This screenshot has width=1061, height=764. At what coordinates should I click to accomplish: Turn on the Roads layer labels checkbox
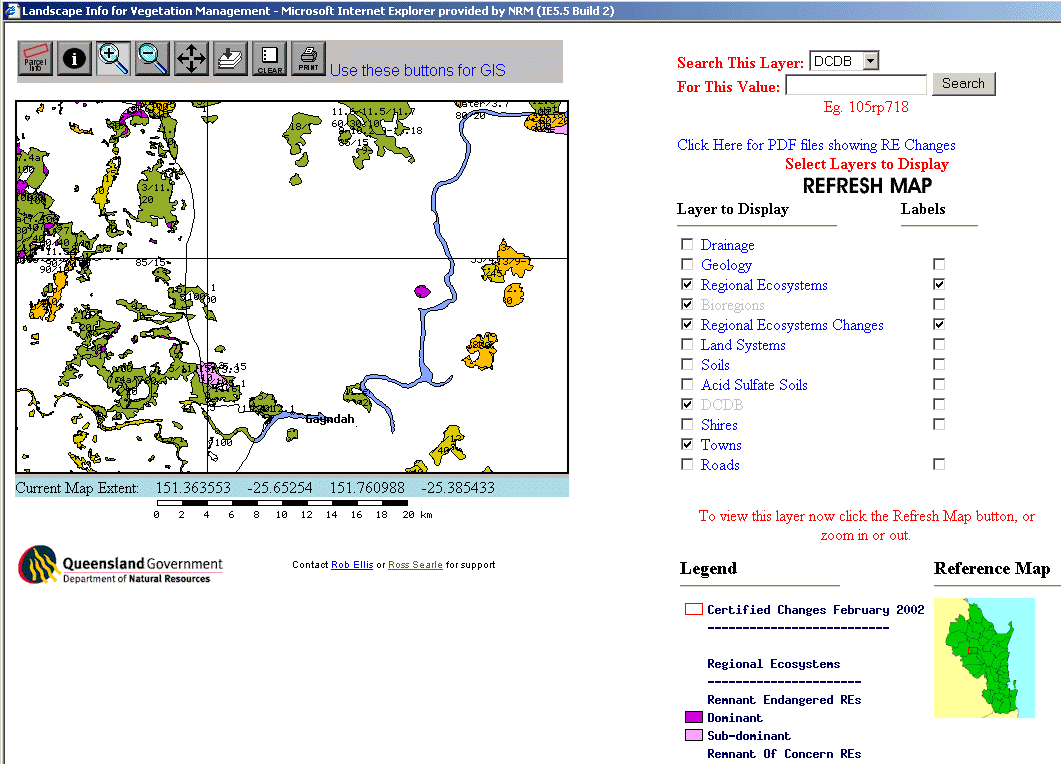click(x=938, y=464)
